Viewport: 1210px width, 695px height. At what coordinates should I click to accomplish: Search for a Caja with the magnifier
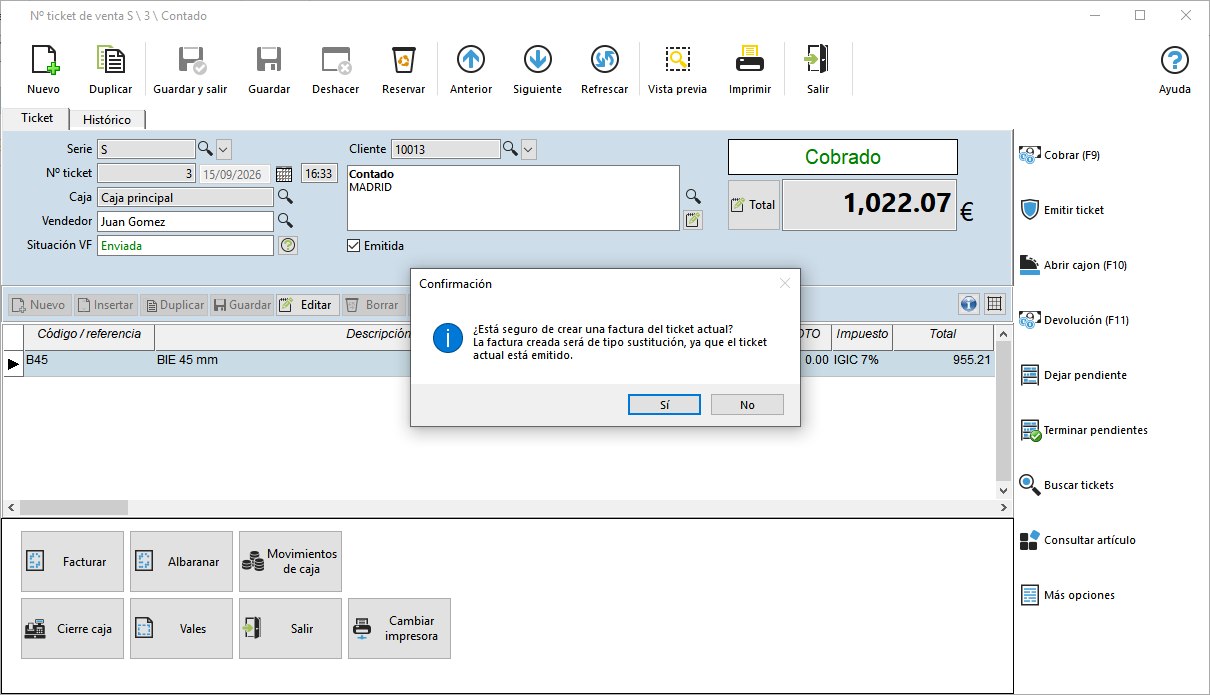285,197
